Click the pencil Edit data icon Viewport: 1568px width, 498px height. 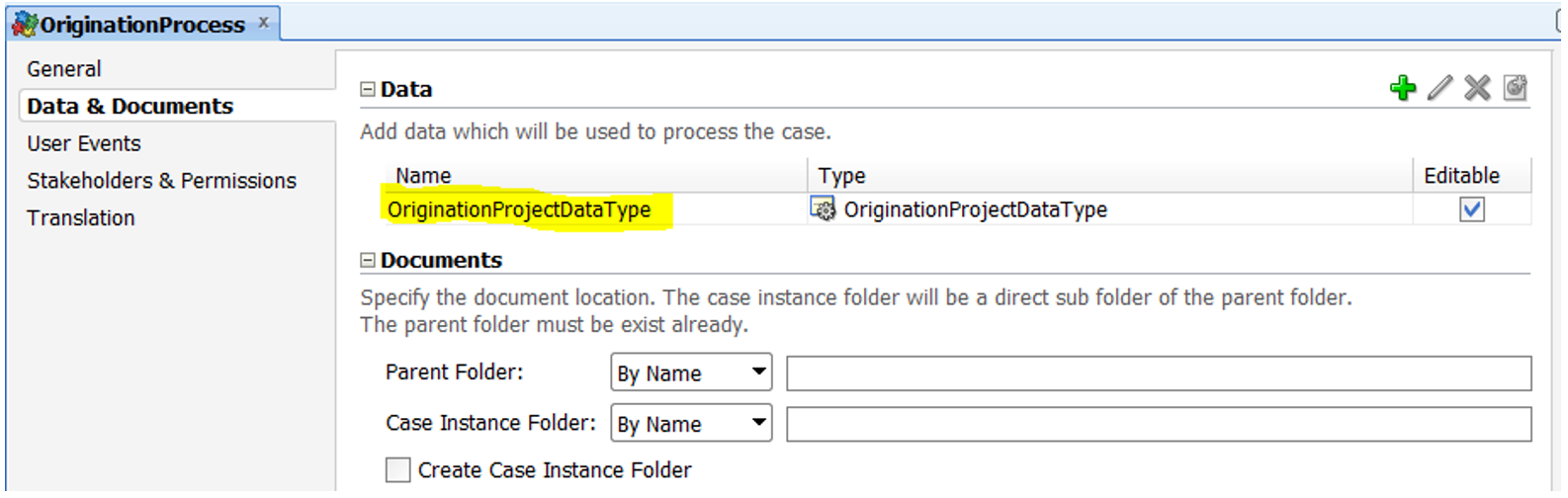(x=1439, y=88)
